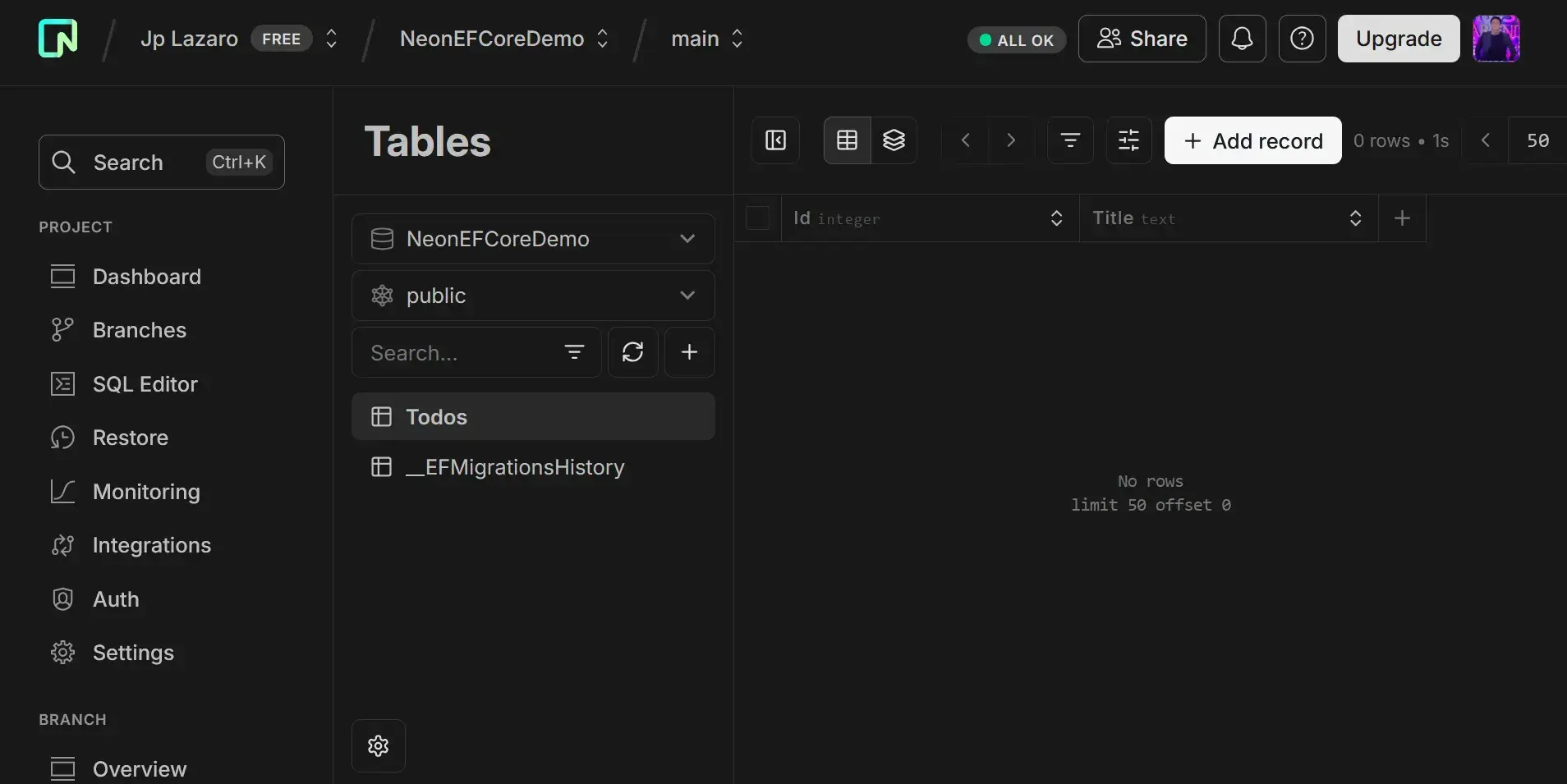The height and width of the screenshot is (784, 1567).
Task: Switch to stacked layers view
Action: coord(894,140)
